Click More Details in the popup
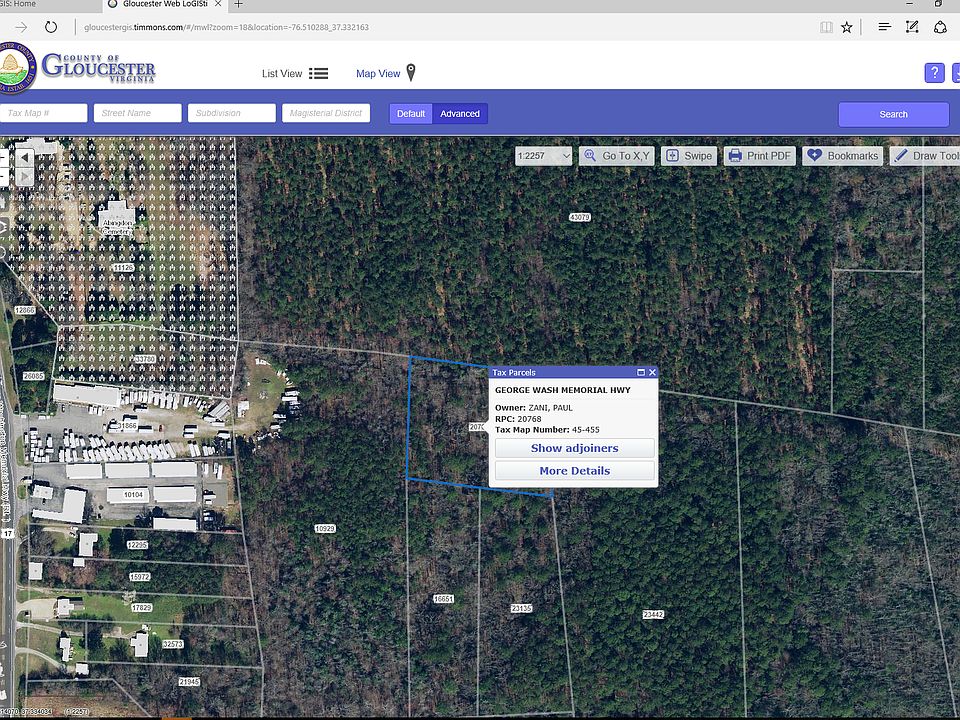This screenshot has width=960, height=720. (x=574, y=471)
